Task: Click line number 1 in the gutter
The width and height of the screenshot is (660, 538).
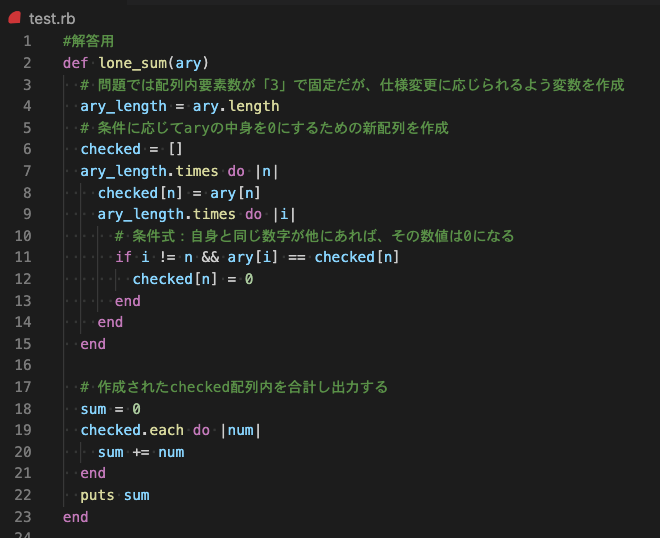Action: pyautogui.click(x=27, y=41)
